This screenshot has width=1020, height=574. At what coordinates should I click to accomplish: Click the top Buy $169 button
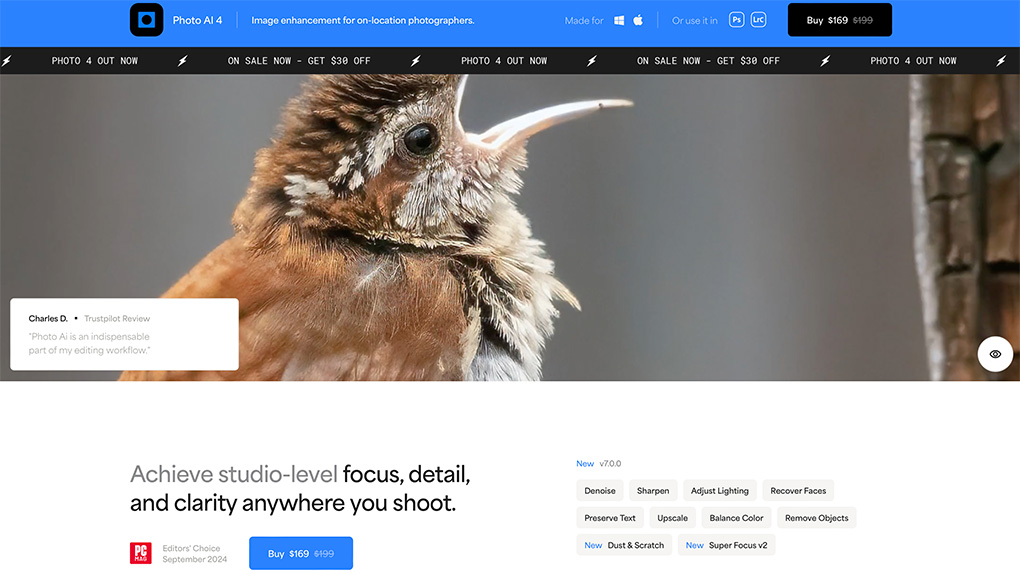[839, 20]
